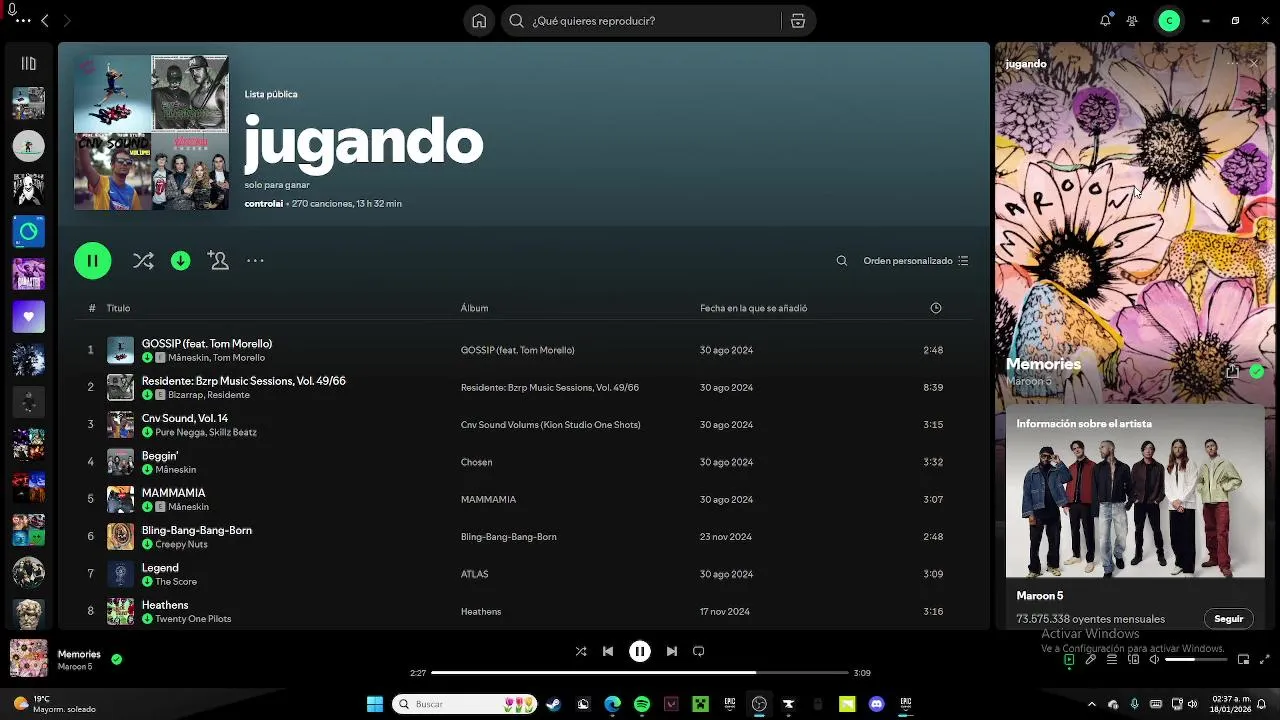
Task: Select GOSSIP (feat. Tom Morello) track
Action: tap(207, 344)
